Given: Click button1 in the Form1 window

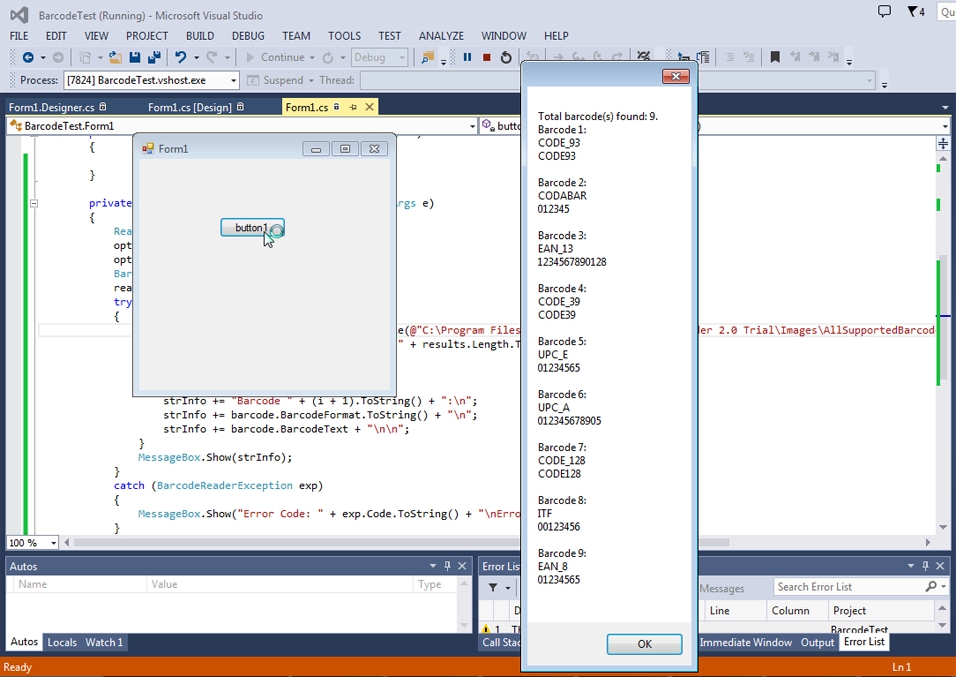Looking at the screenshot, I should coord(252,227).
